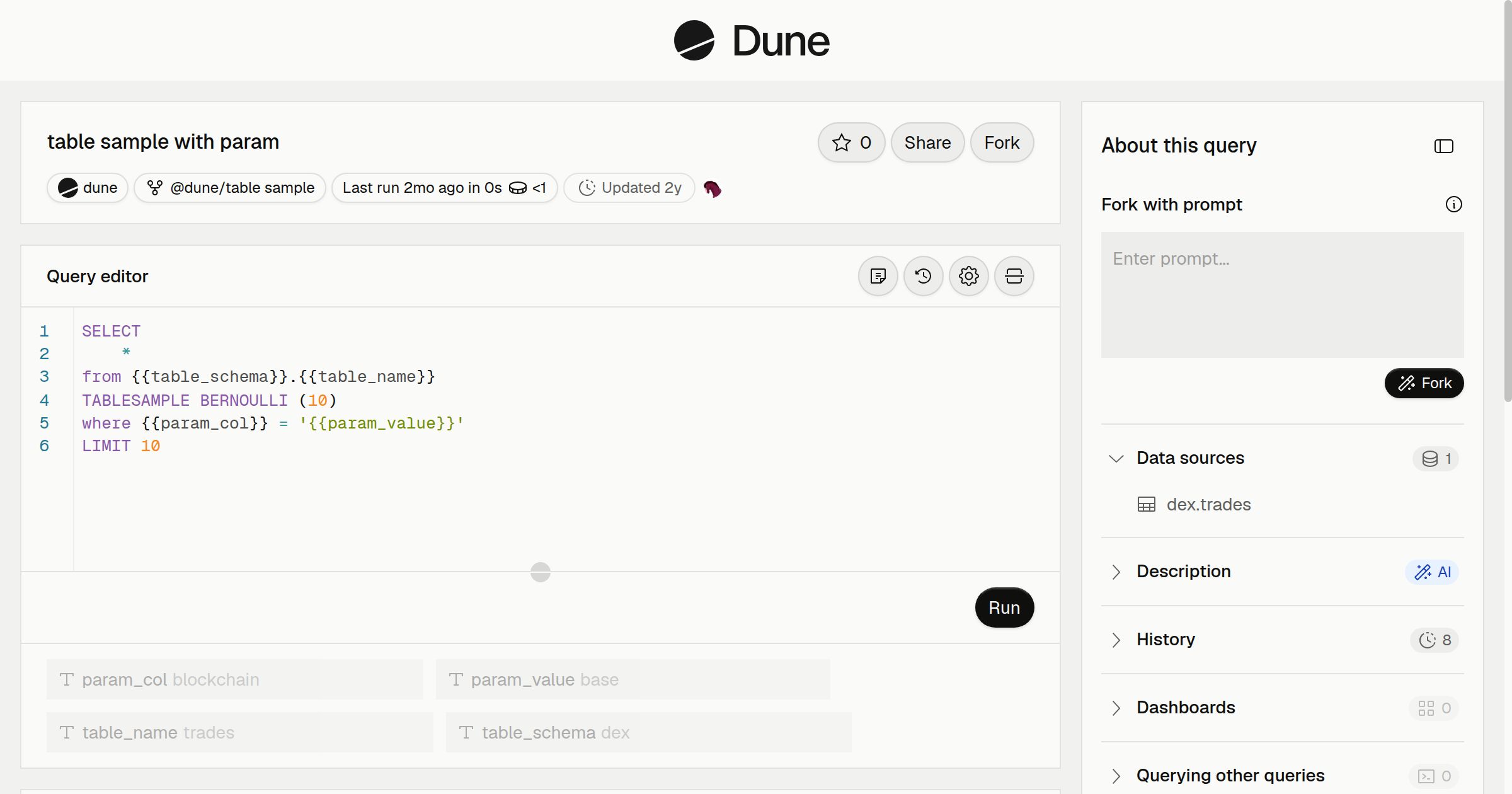Collapse the Data sources section
This screenshot has width=1512, height=794.
1116,458
